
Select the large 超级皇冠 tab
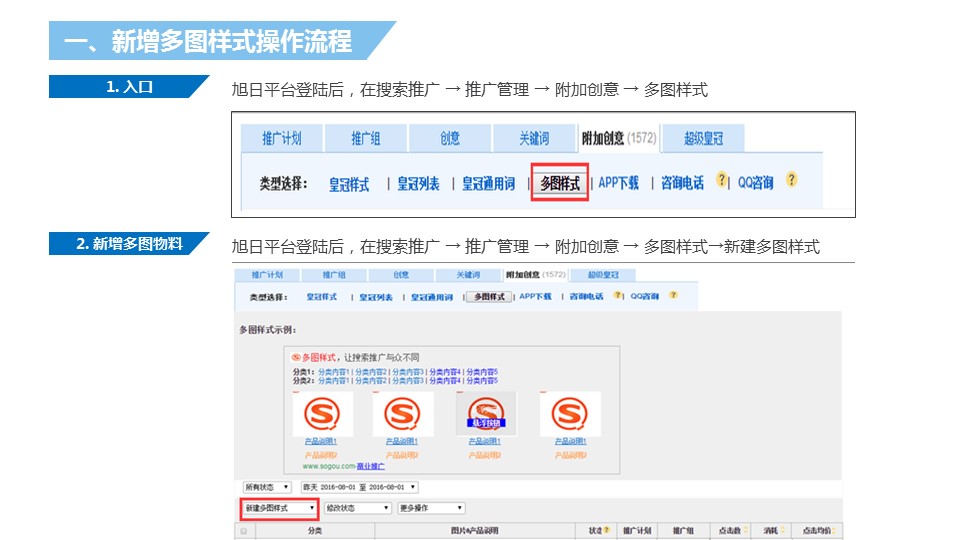[703, 138]
